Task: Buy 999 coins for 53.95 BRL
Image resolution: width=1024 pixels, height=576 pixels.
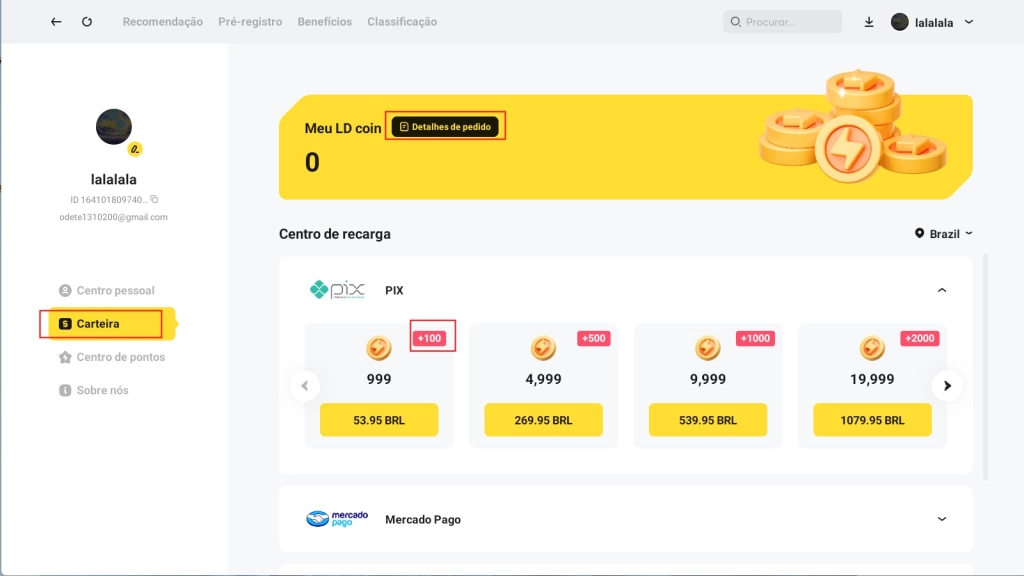Action: 379,420
